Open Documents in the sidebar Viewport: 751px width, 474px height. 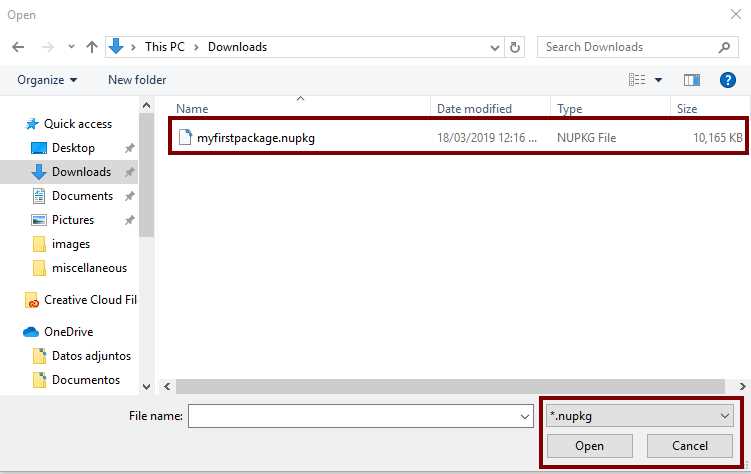pos(82,196)
